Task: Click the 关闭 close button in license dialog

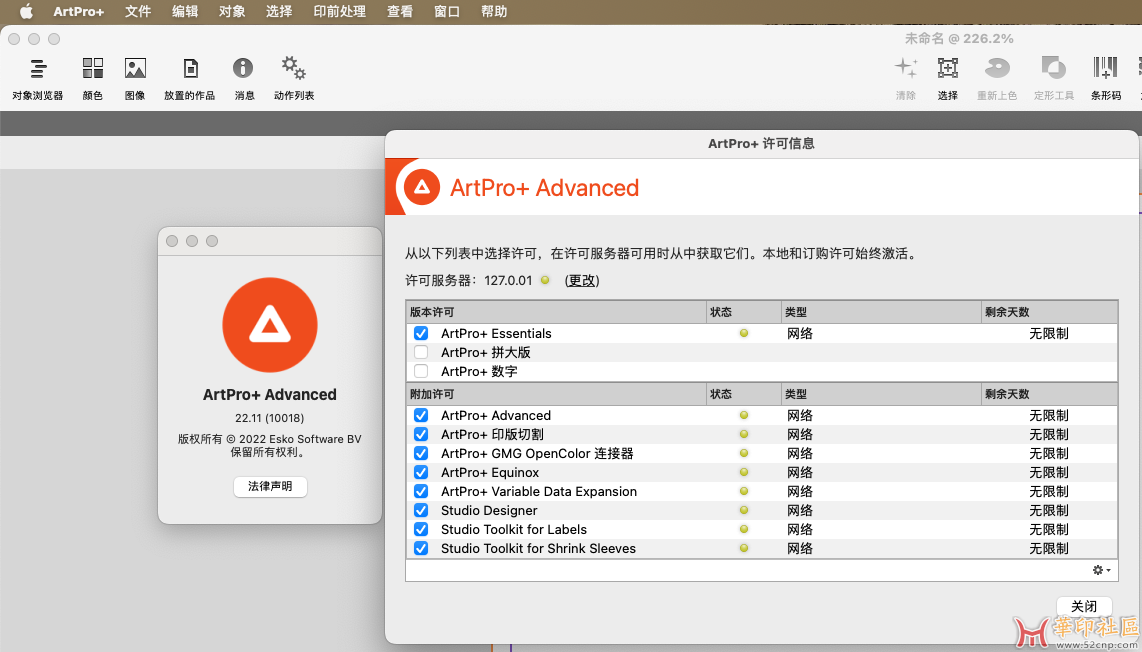Action: [1084, 606]
